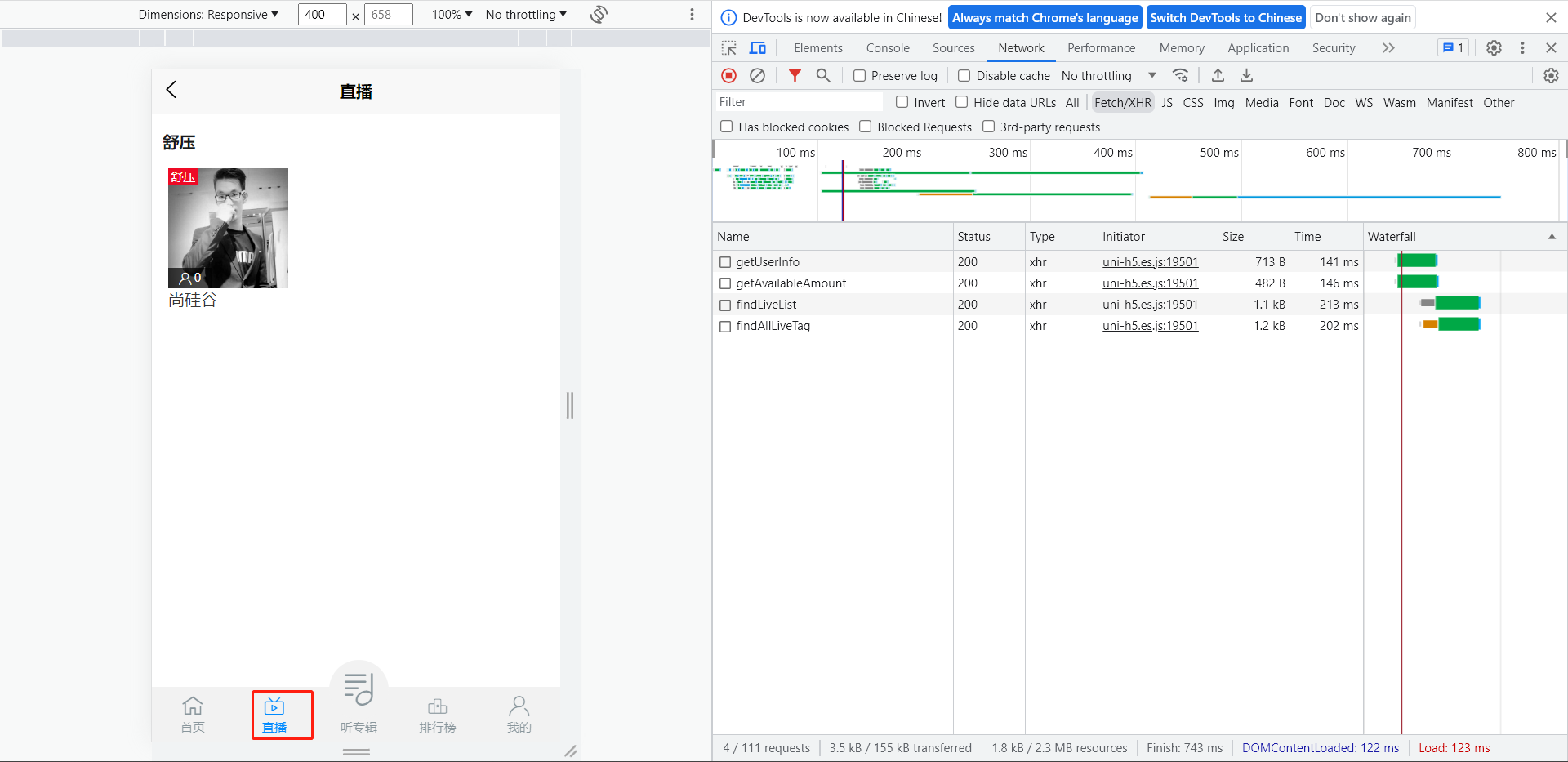This screenshot has height=762, width=1568.
Task: Tap the back arrow in the 直播 page header
Action: (171, 90)
